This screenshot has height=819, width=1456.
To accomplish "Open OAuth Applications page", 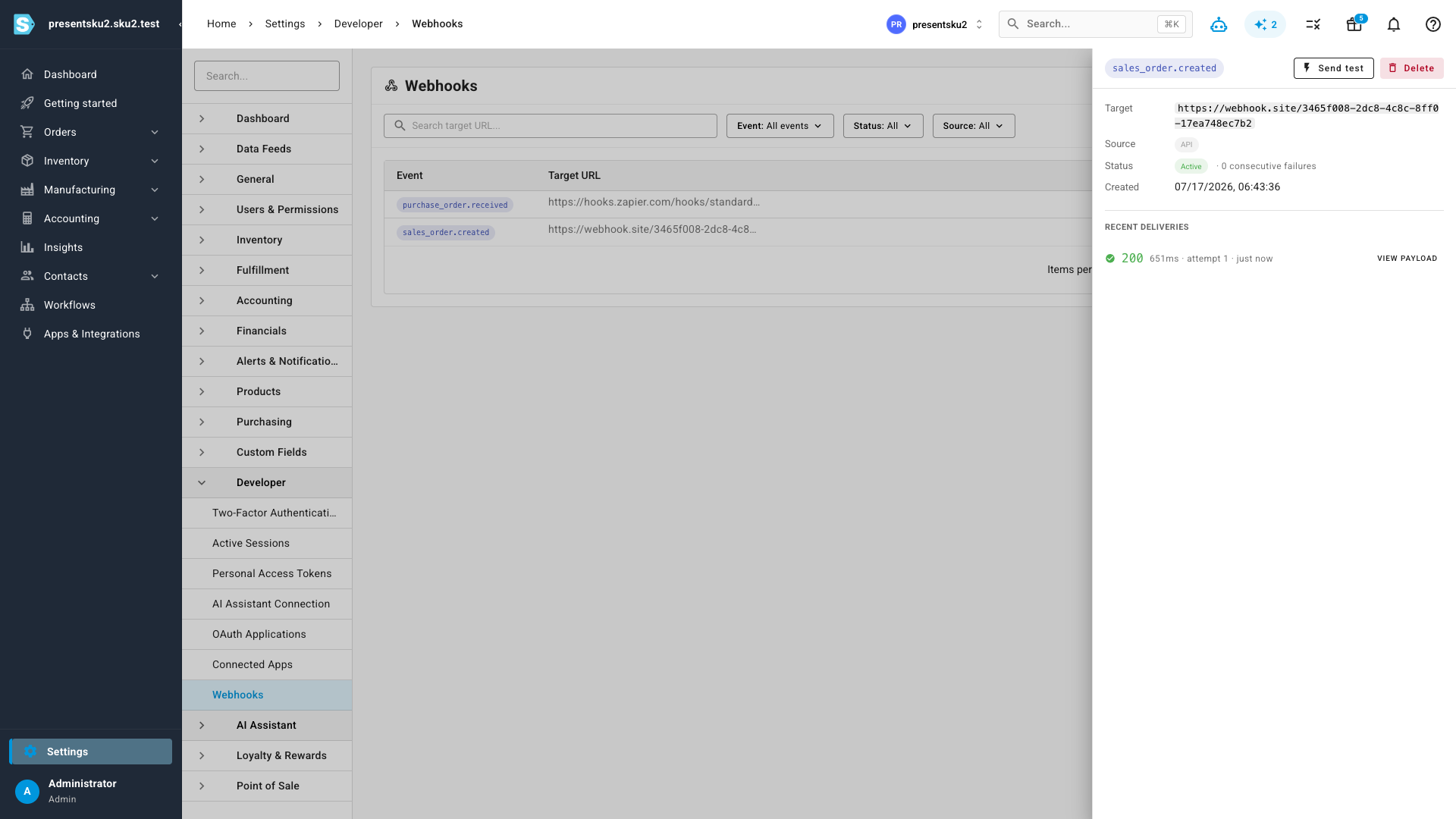I will pyautogui.click(x=267, y=634).
